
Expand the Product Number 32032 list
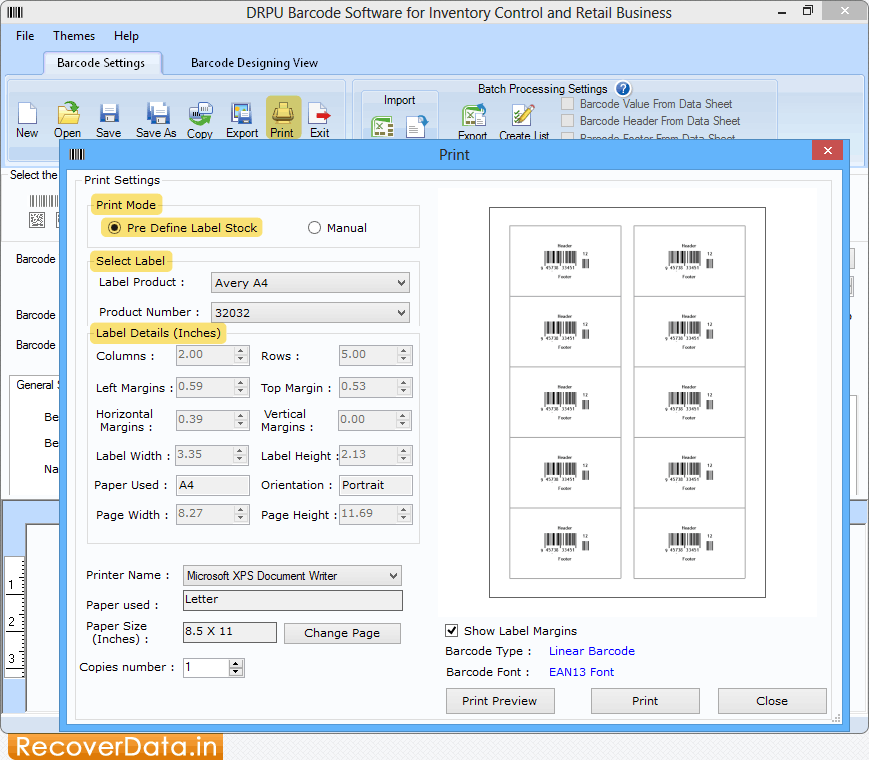399,312
